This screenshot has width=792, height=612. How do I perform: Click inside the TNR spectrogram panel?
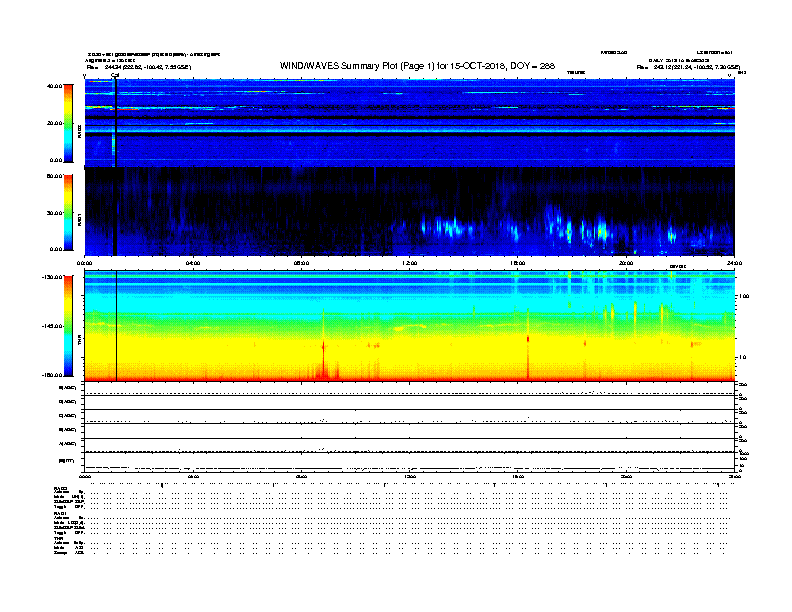410,326
